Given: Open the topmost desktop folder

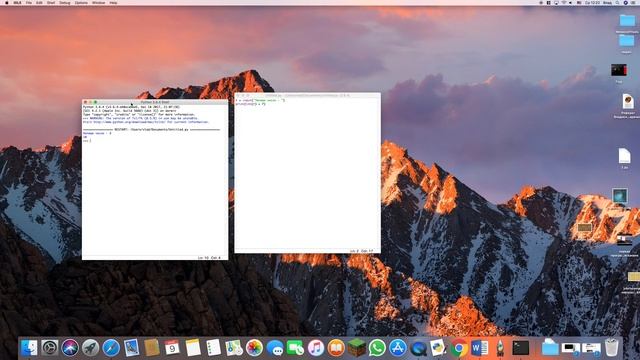Looking at the screenshot, I should click(627, 20).
